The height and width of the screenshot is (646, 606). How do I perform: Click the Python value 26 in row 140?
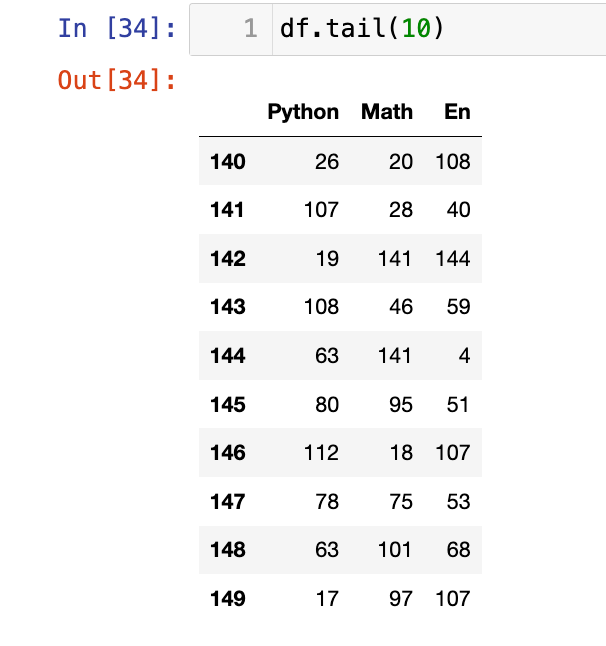pos(327,161)
